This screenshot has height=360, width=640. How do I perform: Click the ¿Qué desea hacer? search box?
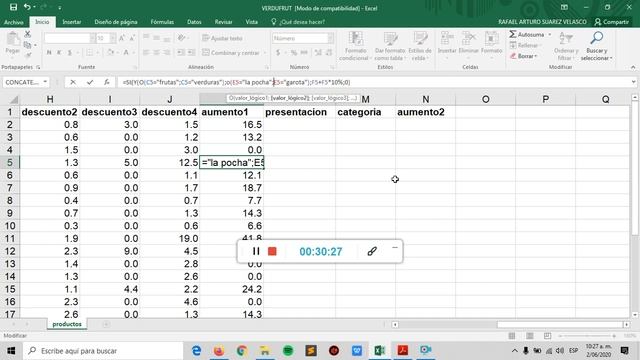298,22
